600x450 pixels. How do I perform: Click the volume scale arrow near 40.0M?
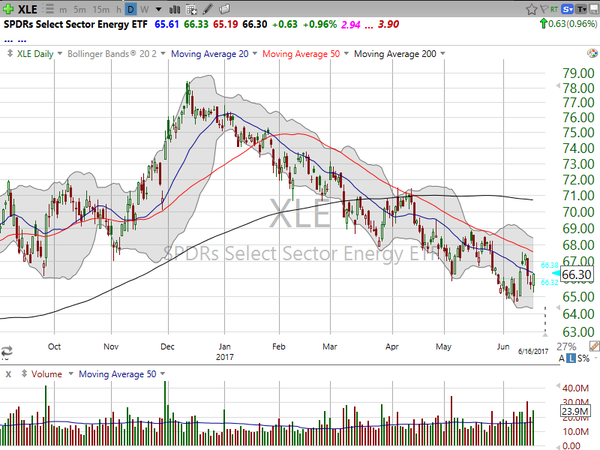[558, 386]
